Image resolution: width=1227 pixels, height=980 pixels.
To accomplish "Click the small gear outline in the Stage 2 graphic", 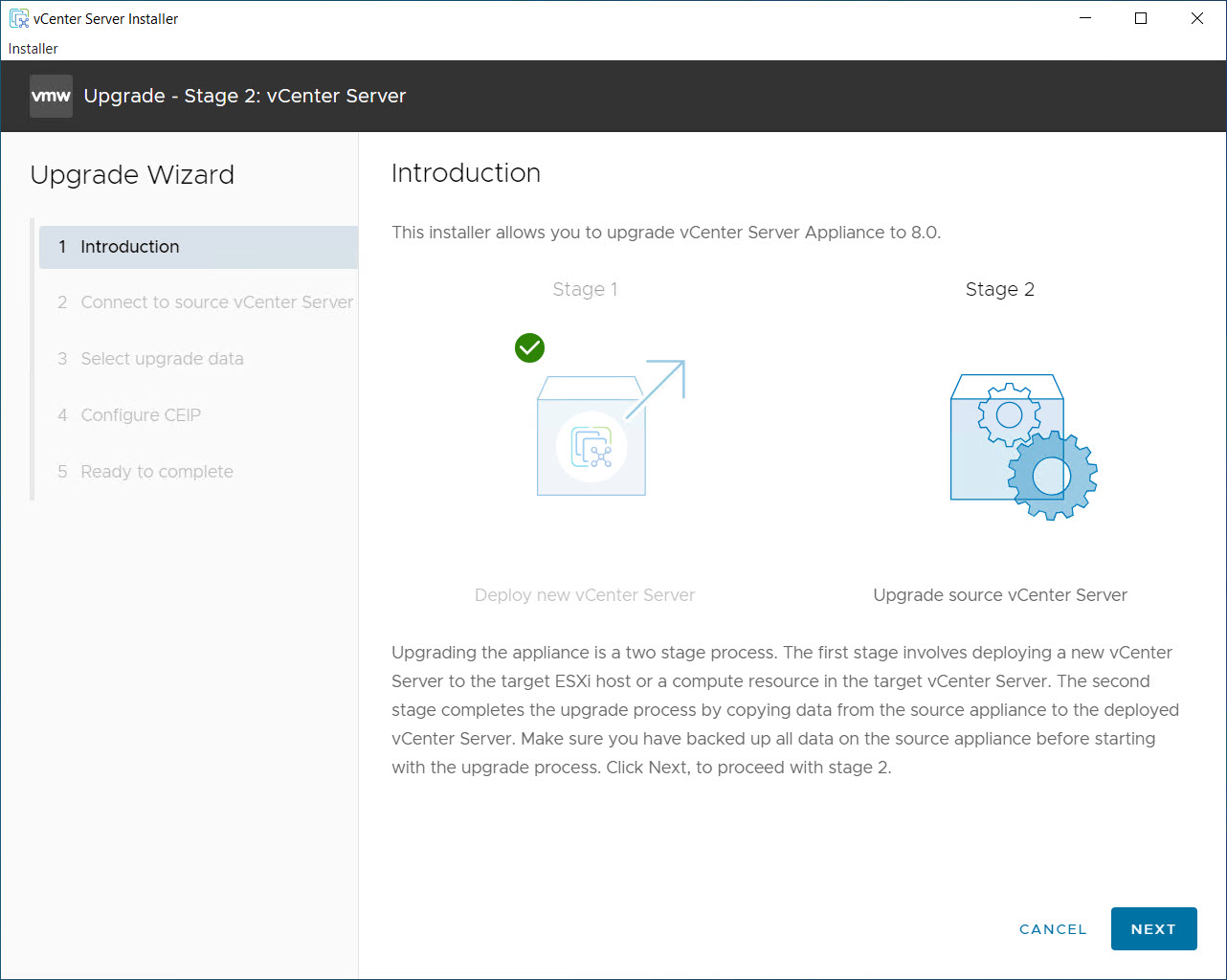I will click(x=1009, y=414).
